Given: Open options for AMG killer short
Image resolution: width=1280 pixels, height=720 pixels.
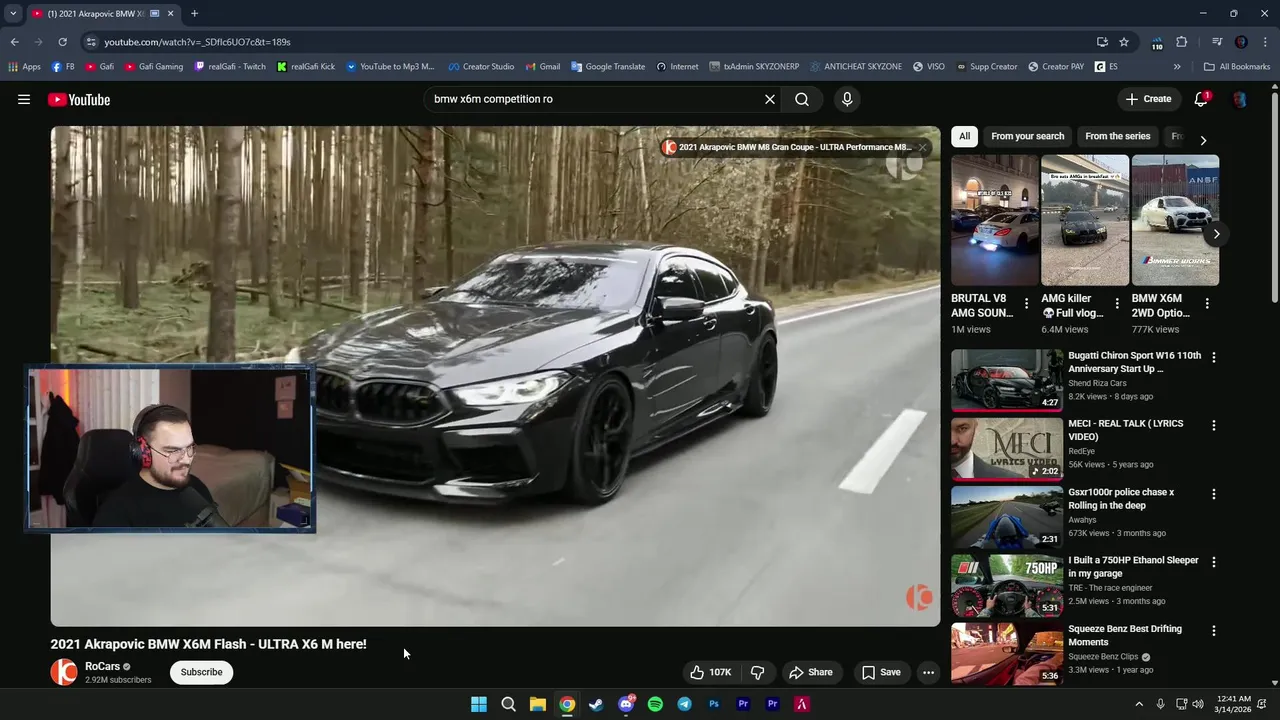Looking at the screenshot, I should (x=1117, y=303).
